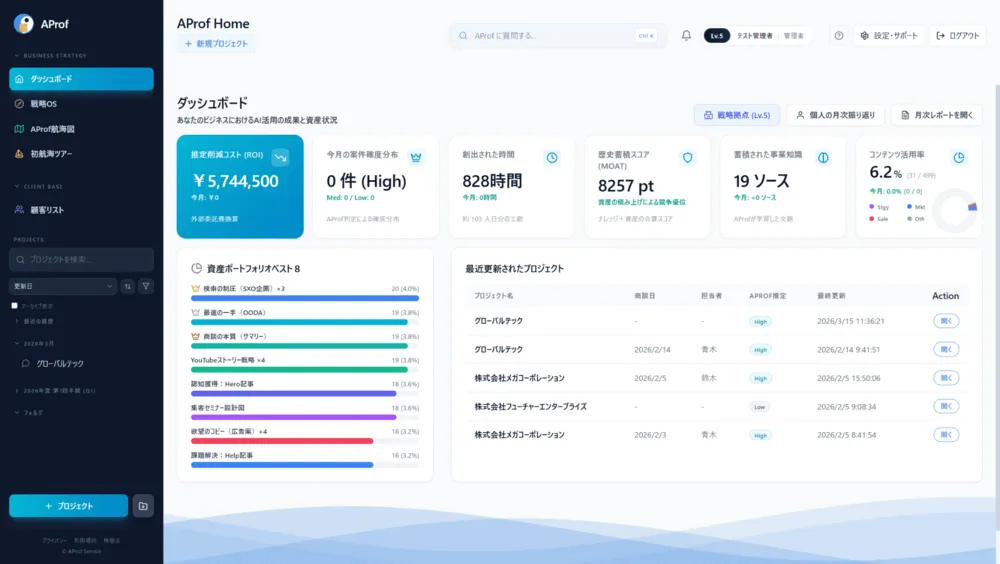Click the コンテンツ活用率 donut chart
Viewport: 1000px width, 564px height.
(955, 211)
